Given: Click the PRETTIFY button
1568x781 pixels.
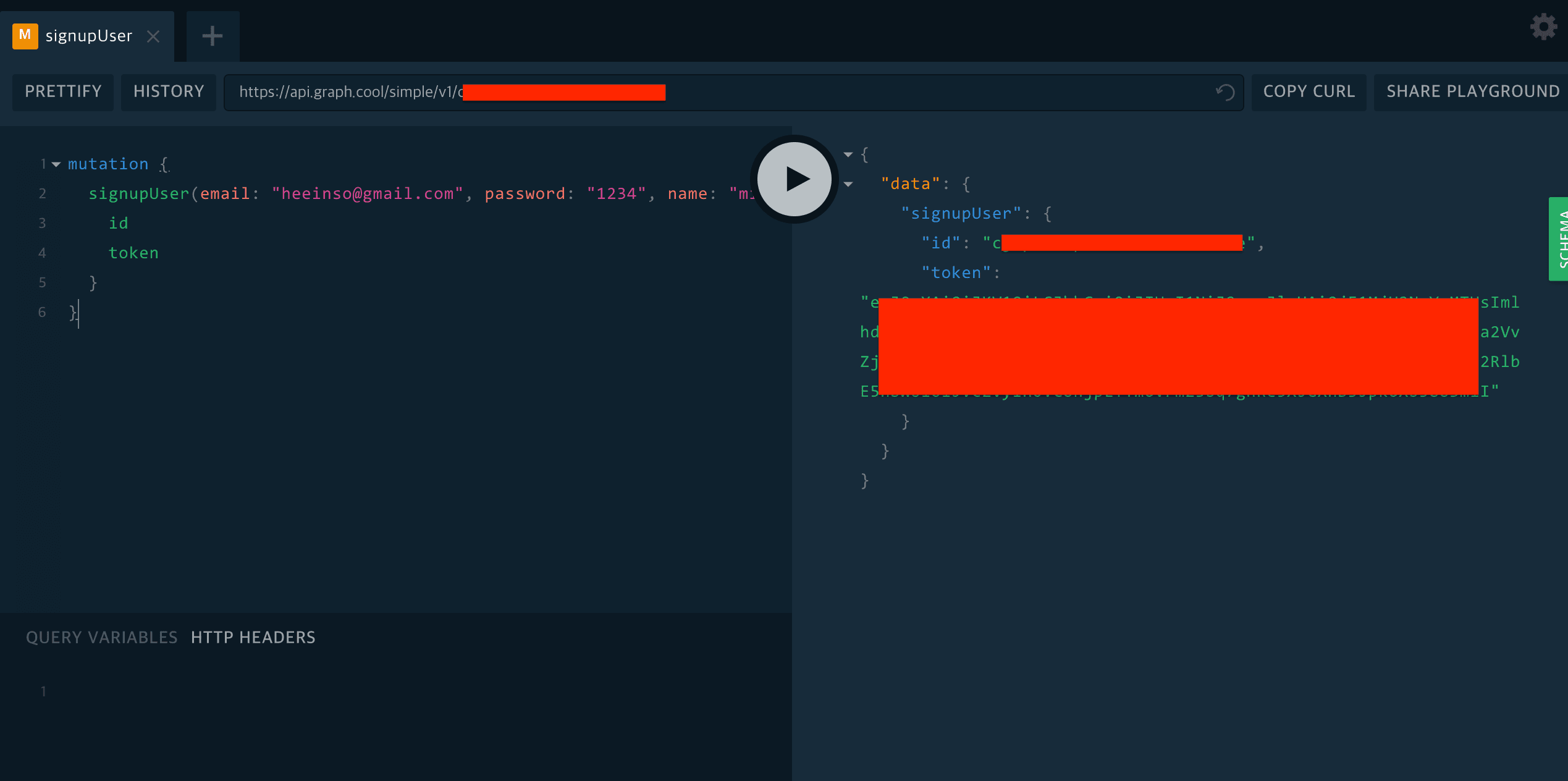Looking at the screenshot, I should click(x=63, y=92).
